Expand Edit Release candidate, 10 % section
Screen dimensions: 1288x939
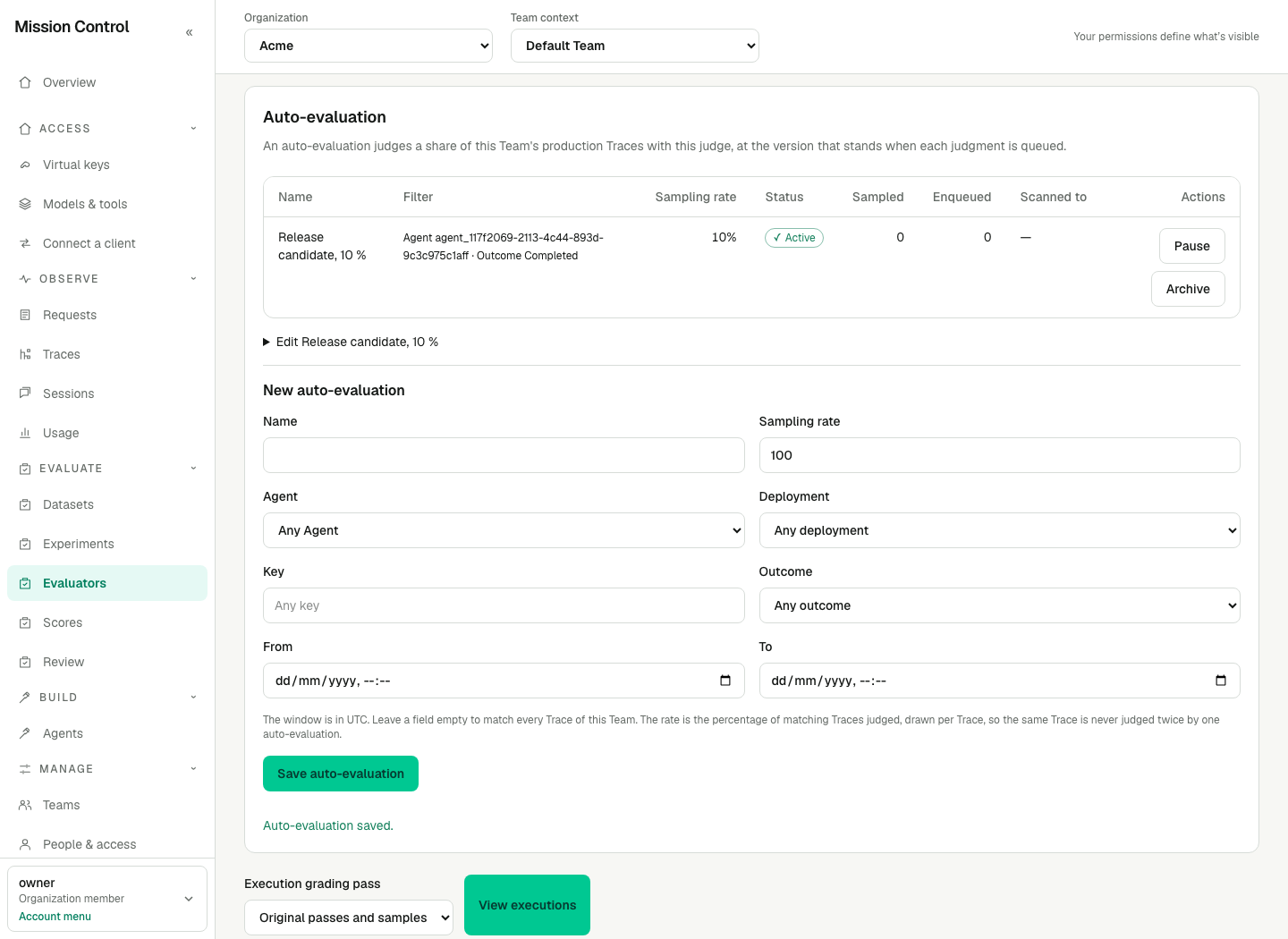pos(351,342)
